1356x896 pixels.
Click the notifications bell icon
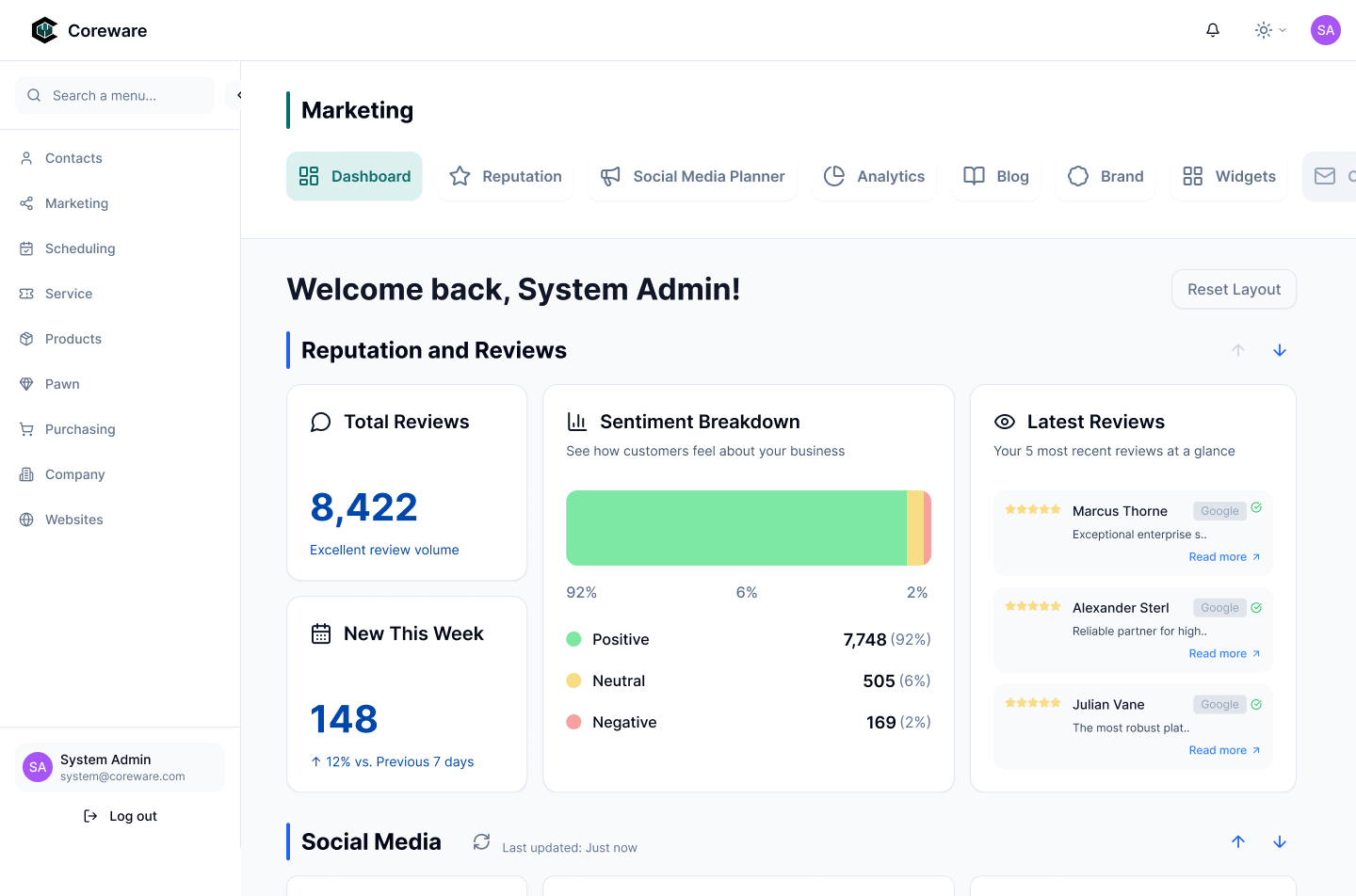tap(1213, 30)
